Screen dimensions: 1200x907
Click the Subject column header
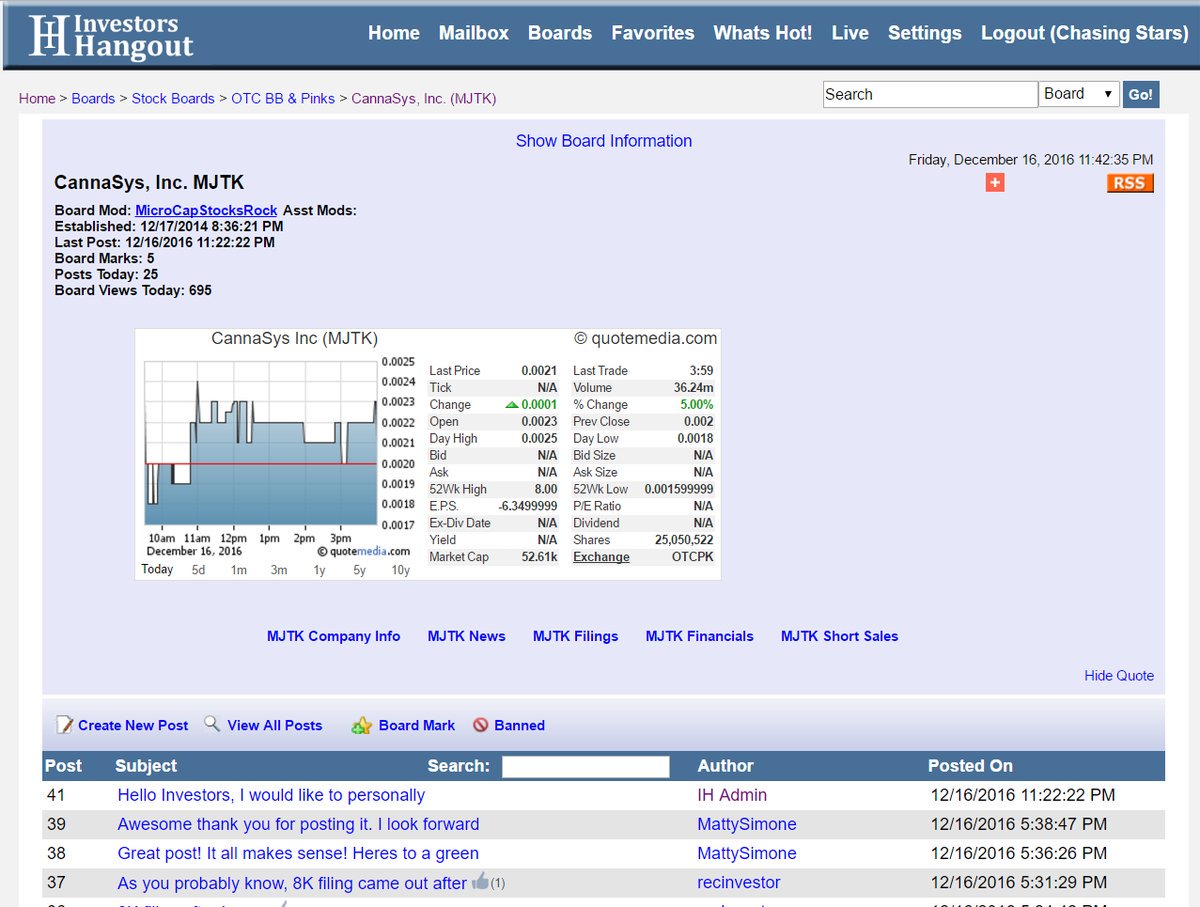pyautogui.click(x=146, y=766)
